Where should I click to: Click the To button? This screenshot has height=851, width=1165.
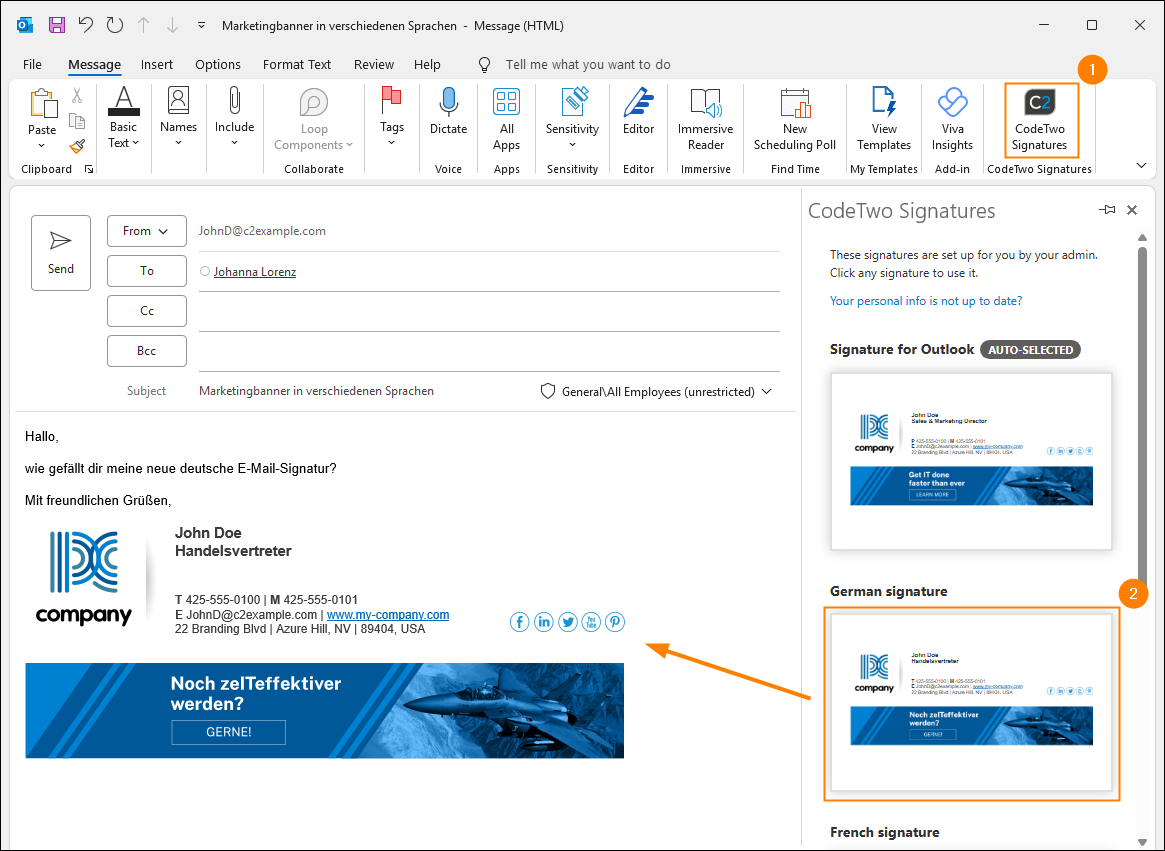tap(146, 271)
